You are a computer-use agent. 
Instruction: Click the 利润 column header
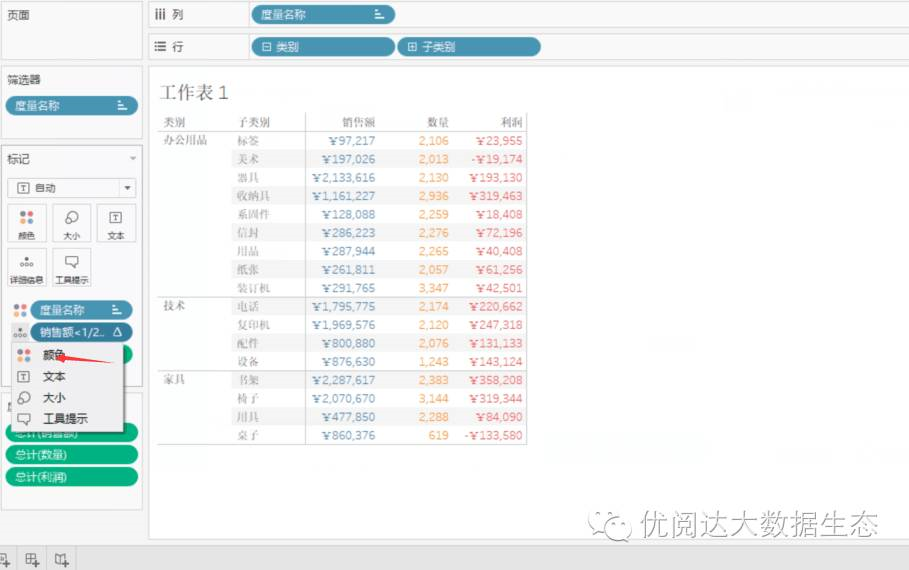pos(511,122)
